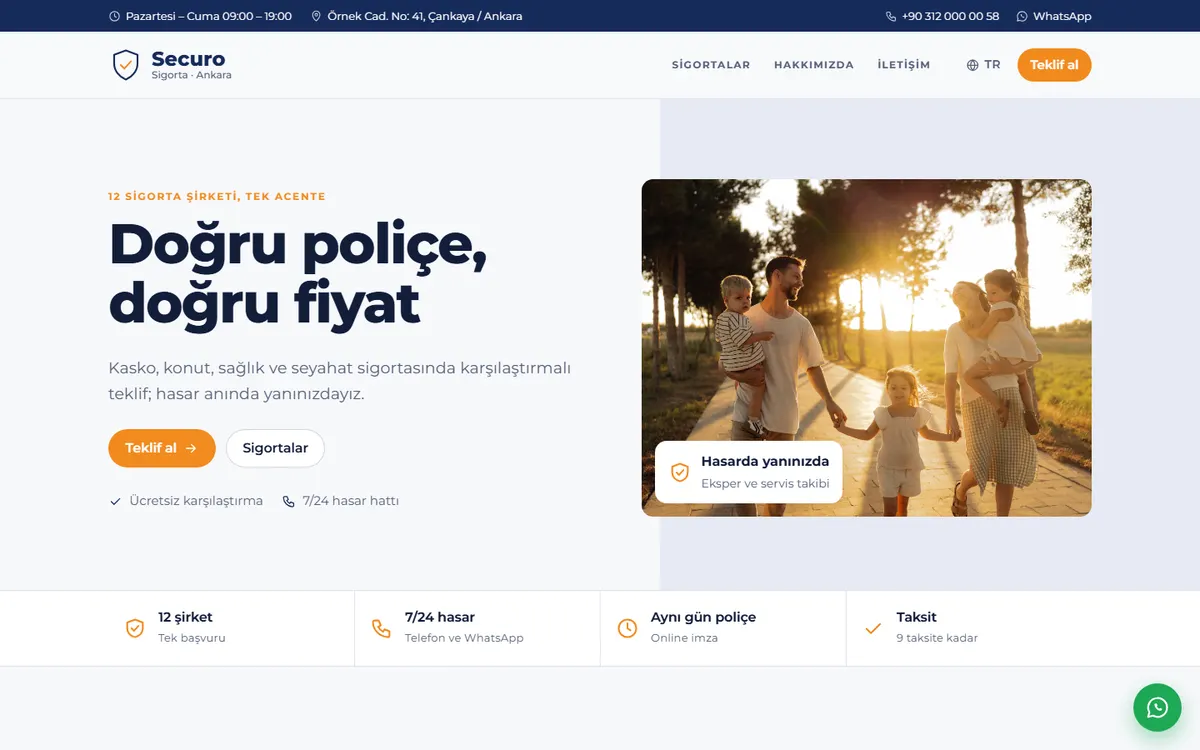
Task: Click the Ücretsiz karşılaştırma text
Action: 196,501
